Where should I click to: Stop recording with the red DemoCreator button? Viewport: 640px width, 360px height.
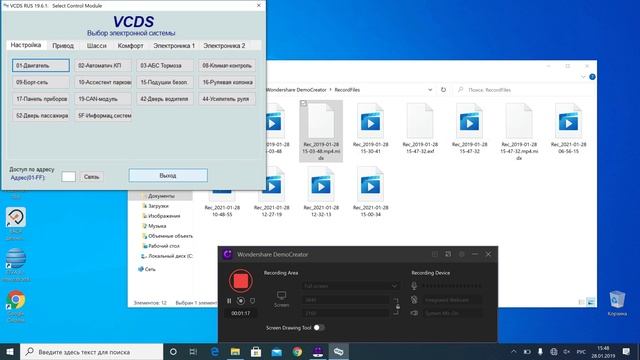point(240,281)
